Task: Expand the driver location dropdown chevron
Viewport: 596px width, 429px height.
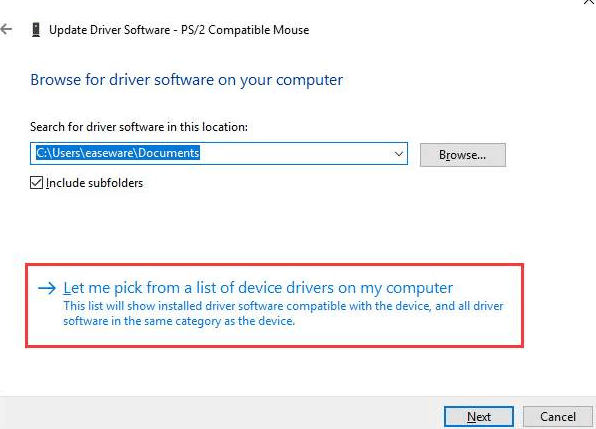Action: [x=399, y=154]
